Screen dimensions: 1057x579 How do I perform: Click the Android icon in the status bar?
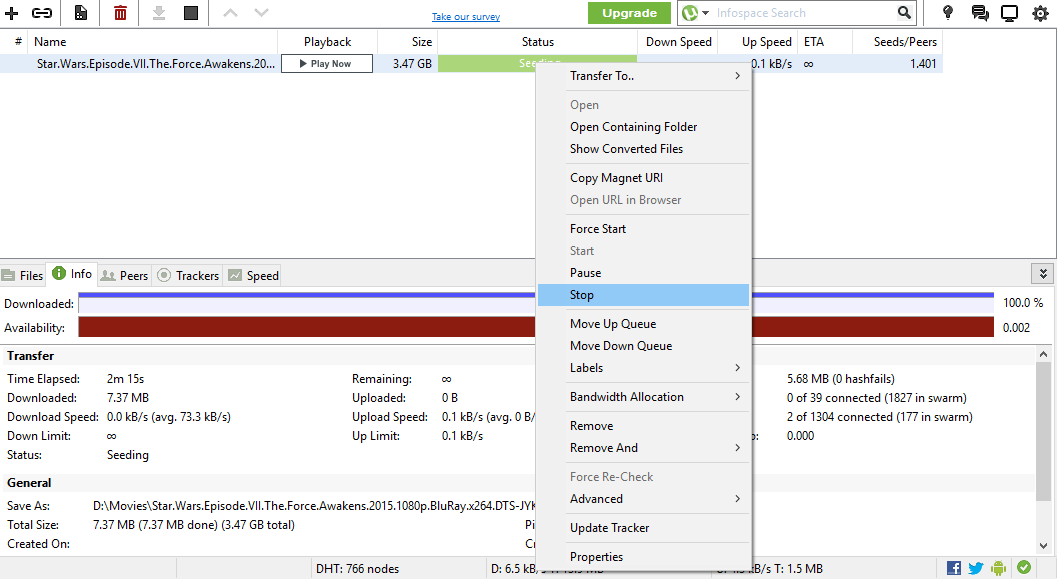click(x=998, y=567)
